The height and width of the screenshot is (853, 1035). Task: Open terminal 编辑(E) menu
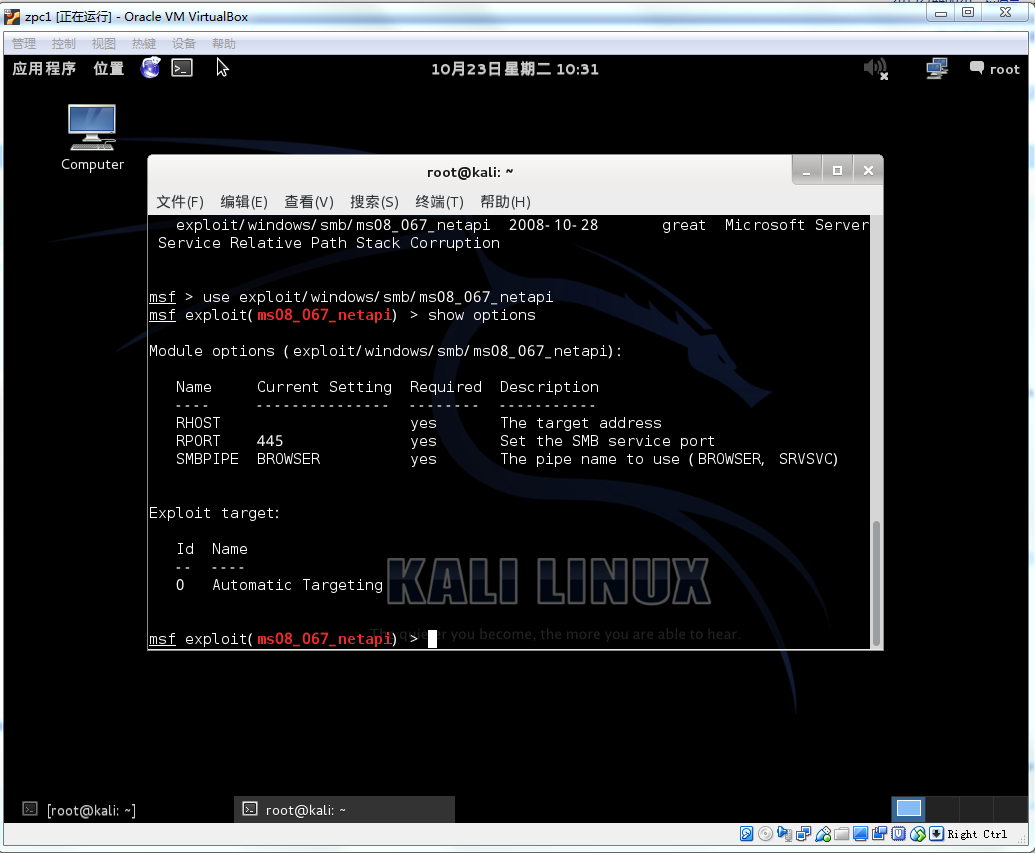(244, 202)
